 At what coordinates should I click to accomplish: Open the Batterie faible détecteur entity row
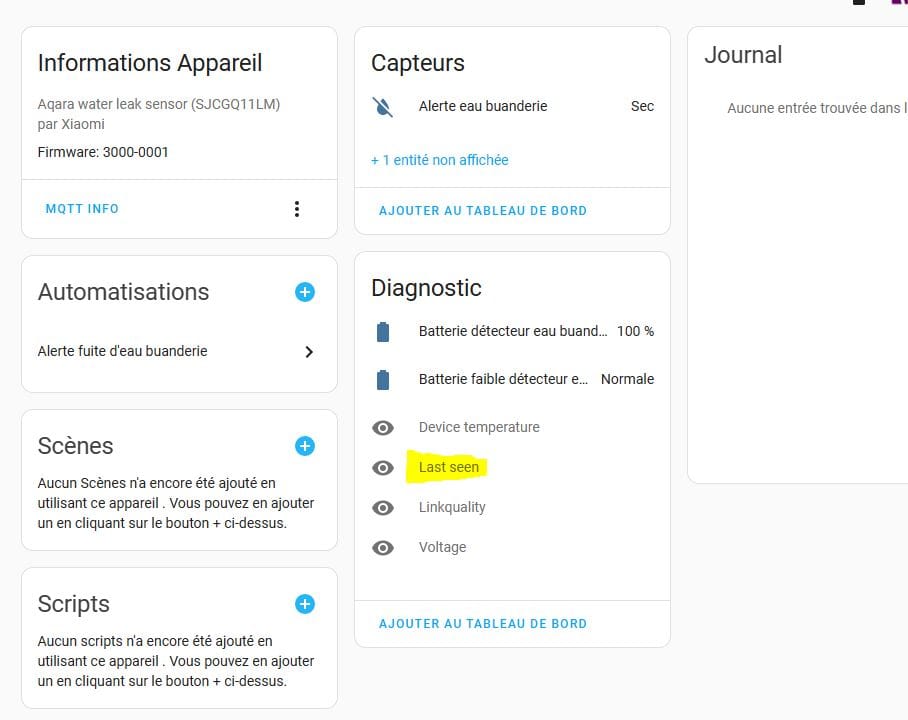point(512,379)
